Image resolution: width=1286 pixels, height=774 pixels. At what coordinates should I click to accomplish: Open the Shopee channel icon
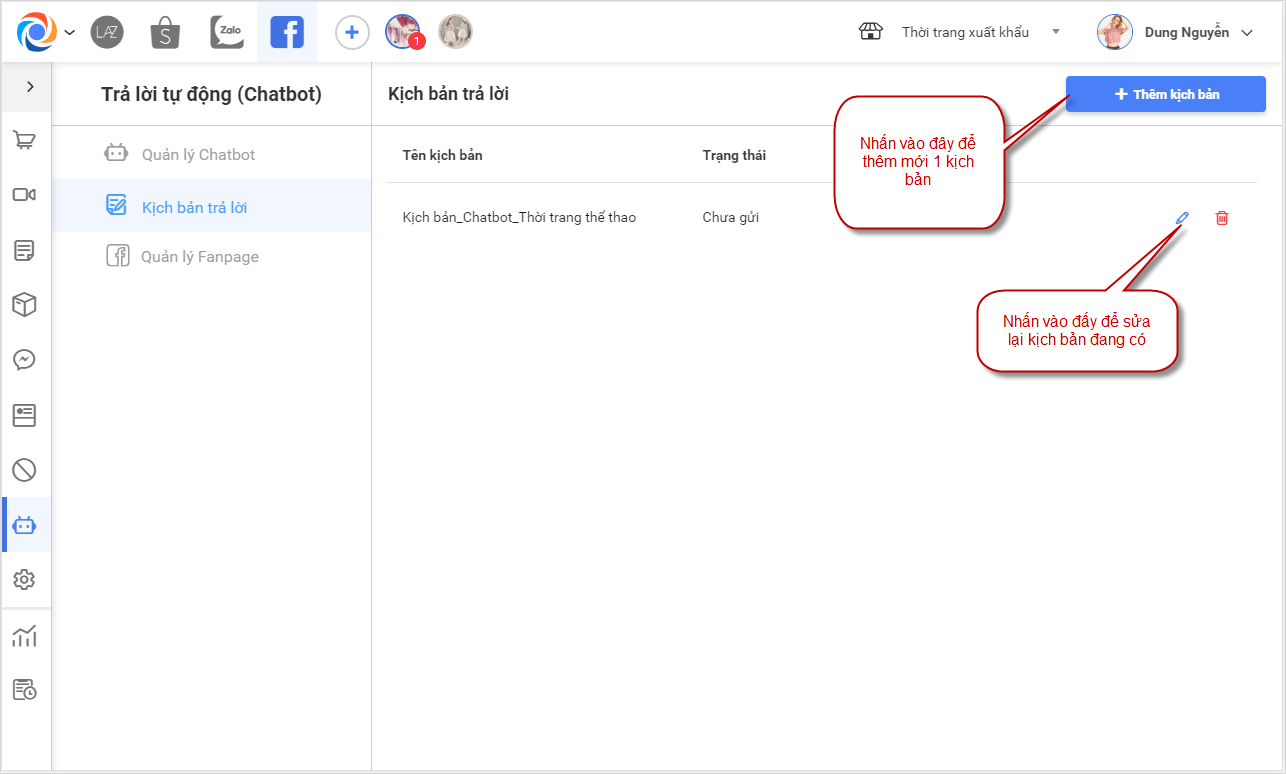coord(165,32)
